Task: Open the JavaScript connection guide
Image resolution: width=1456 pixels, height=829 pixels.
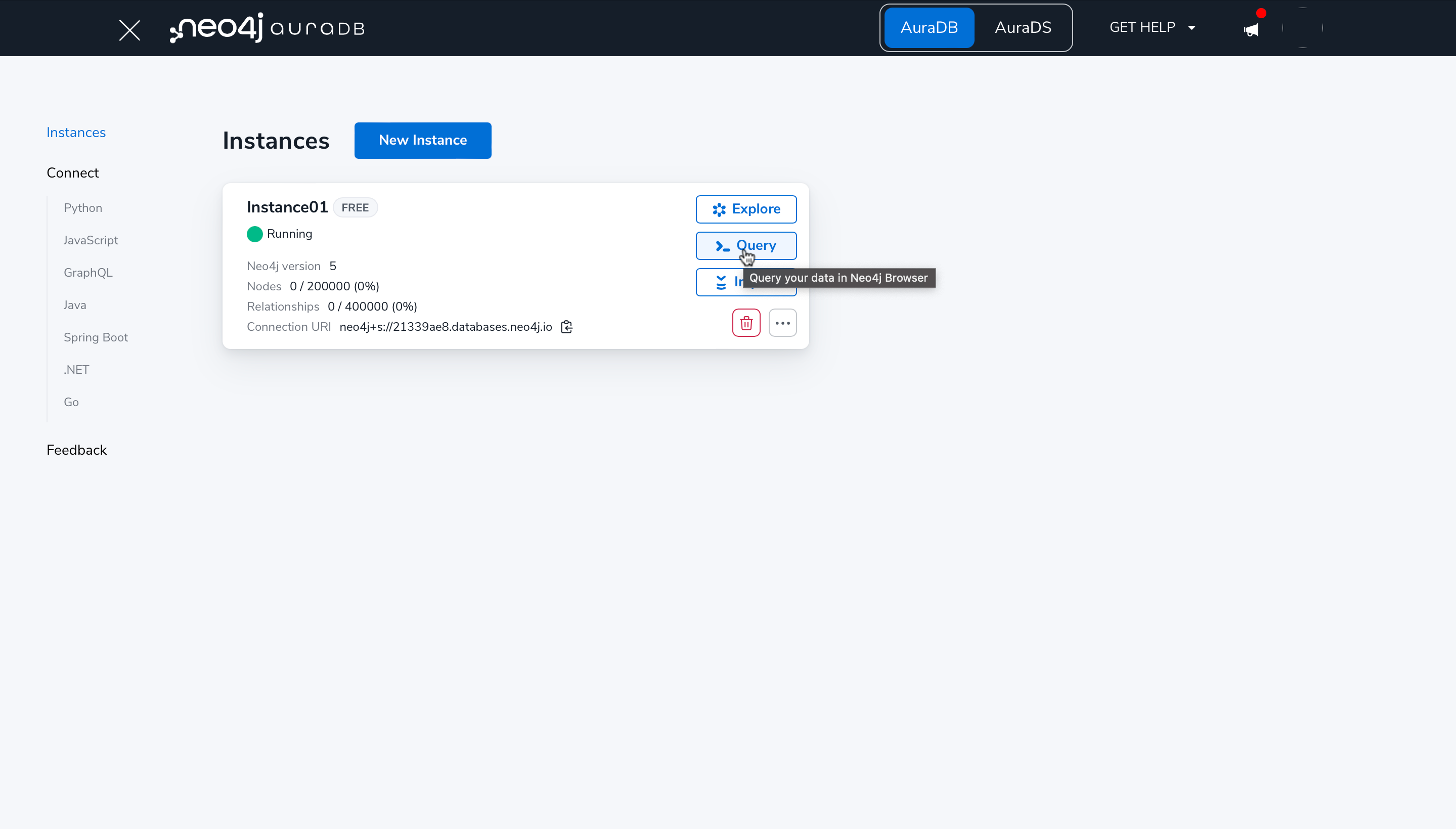Action: pos(91,240)
